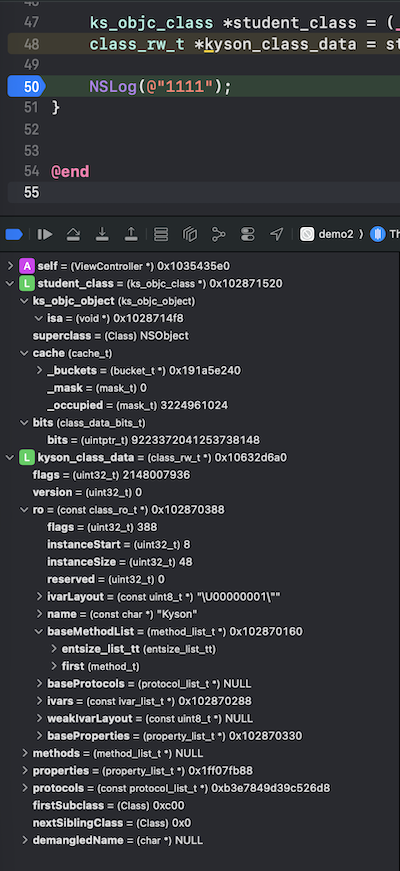Expand the baseProperties row

pos(39,736)
